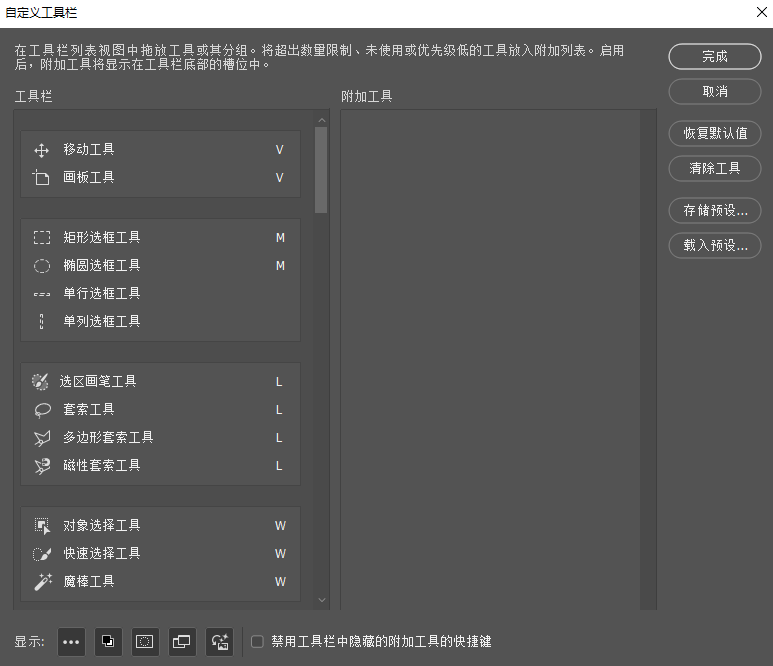Click the Quick Selection icon (快速选择工具)

[42, 554]
